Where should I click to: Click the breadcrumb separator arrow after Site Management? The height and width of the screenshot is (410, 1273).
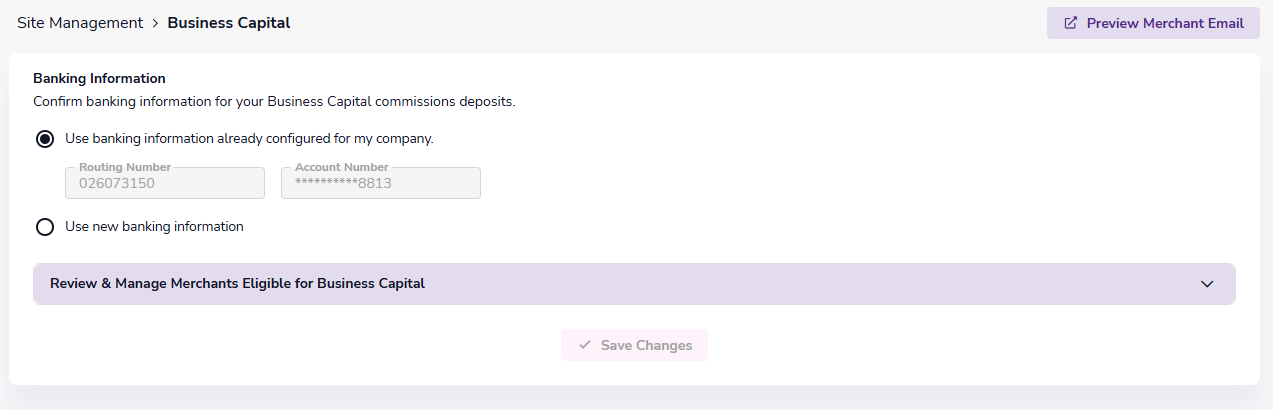pyautogui.click(x=156, y=23)
